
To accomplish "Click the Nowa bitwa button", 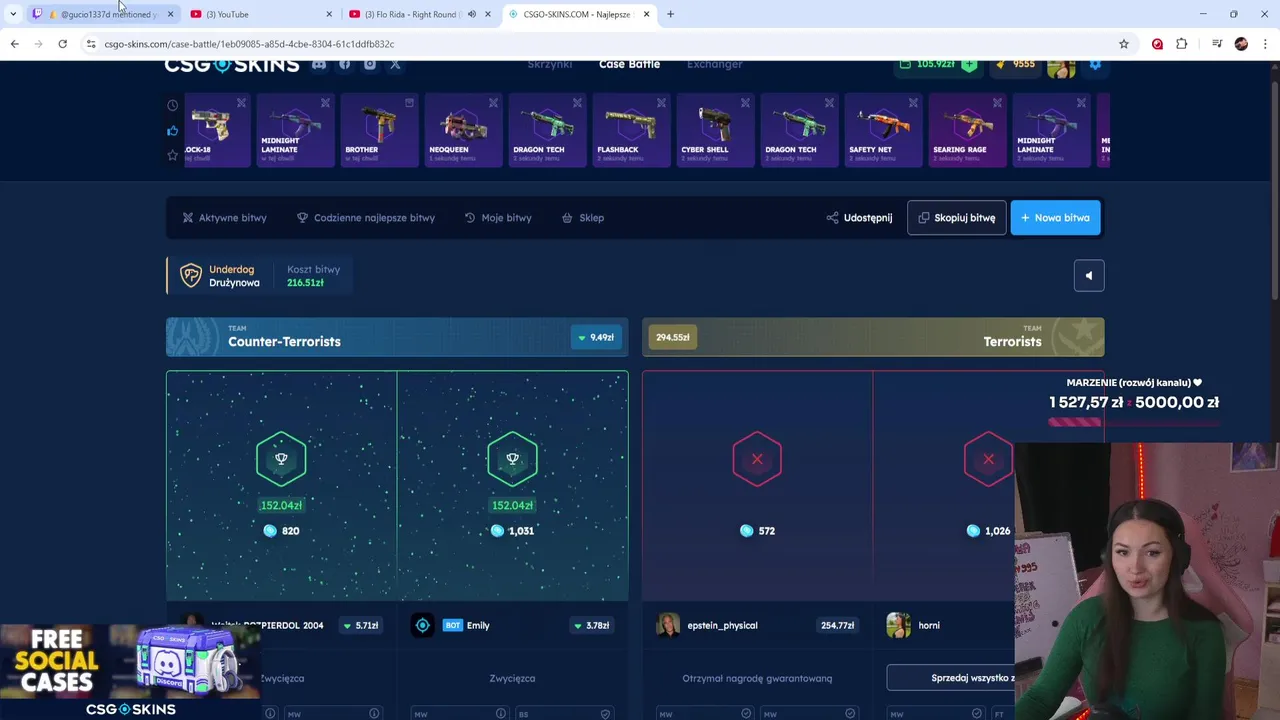I will 1055,218.
